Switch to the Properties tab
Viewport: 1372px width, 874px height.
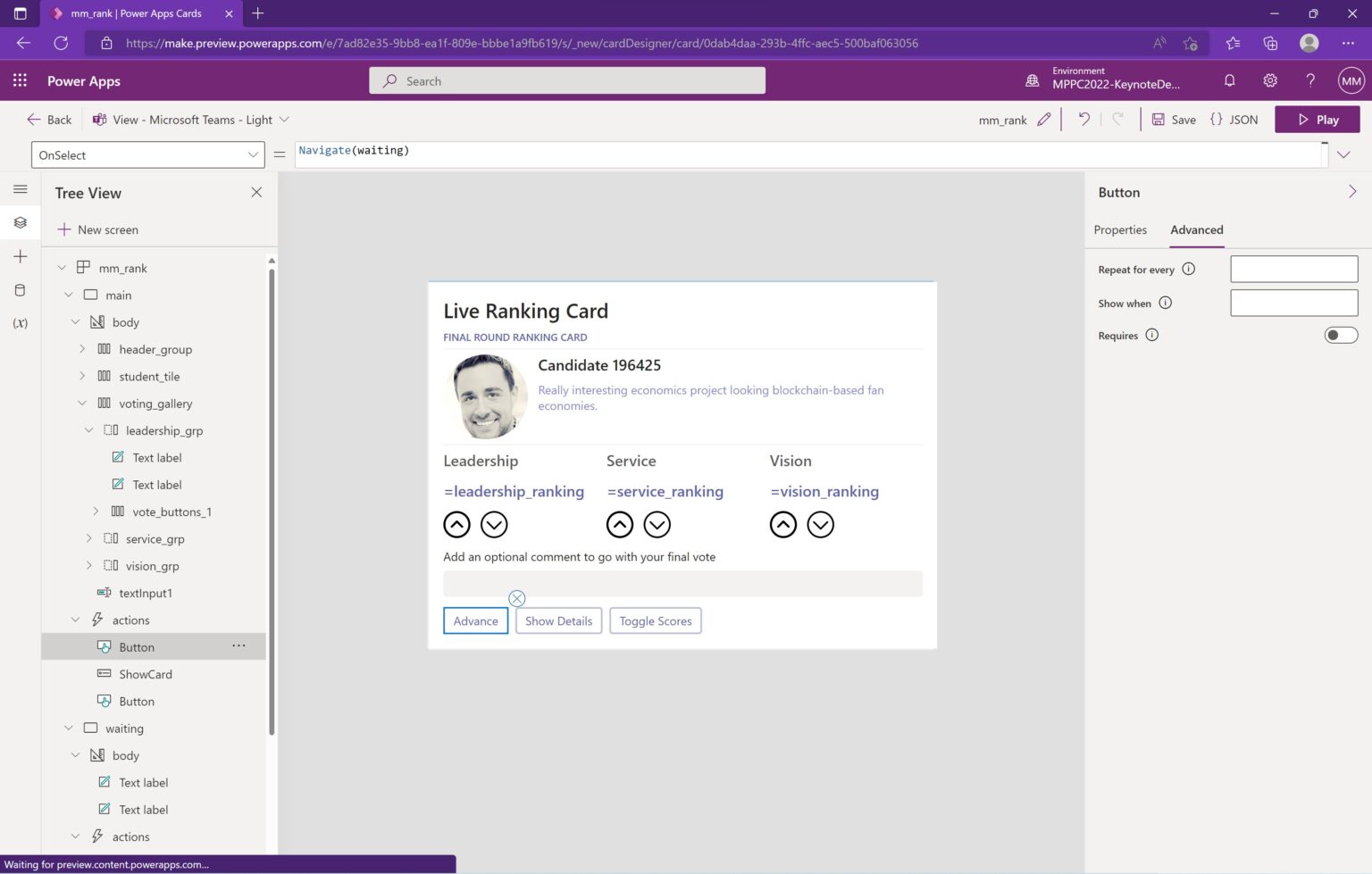[x=1120, y=229]
